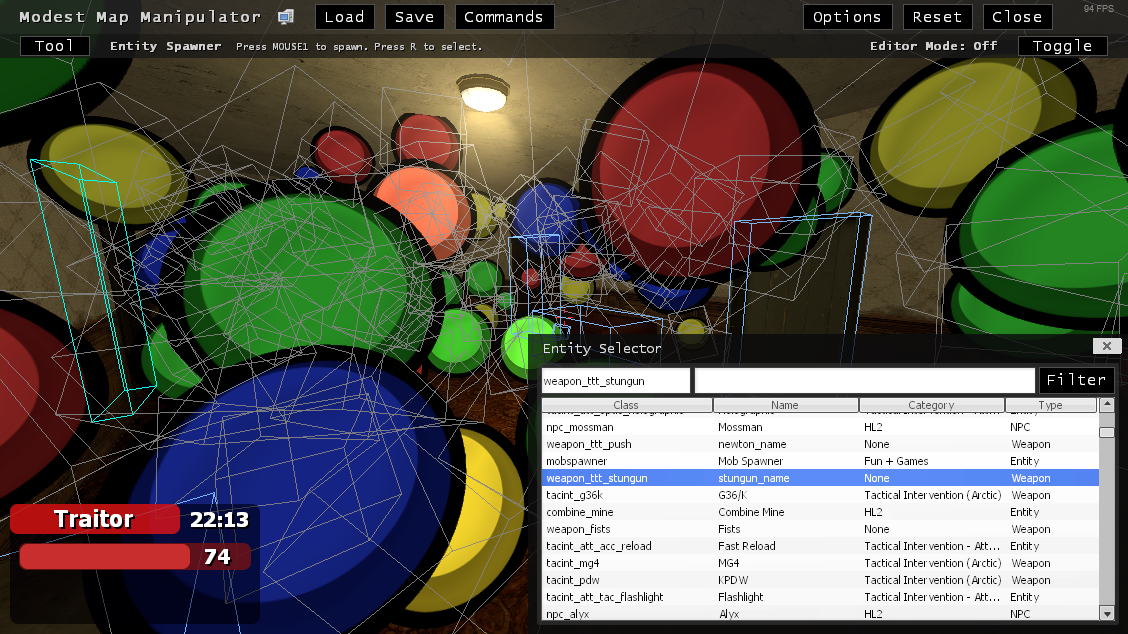
Task: Select the weapon_fists row
Action: click(820, 529)
